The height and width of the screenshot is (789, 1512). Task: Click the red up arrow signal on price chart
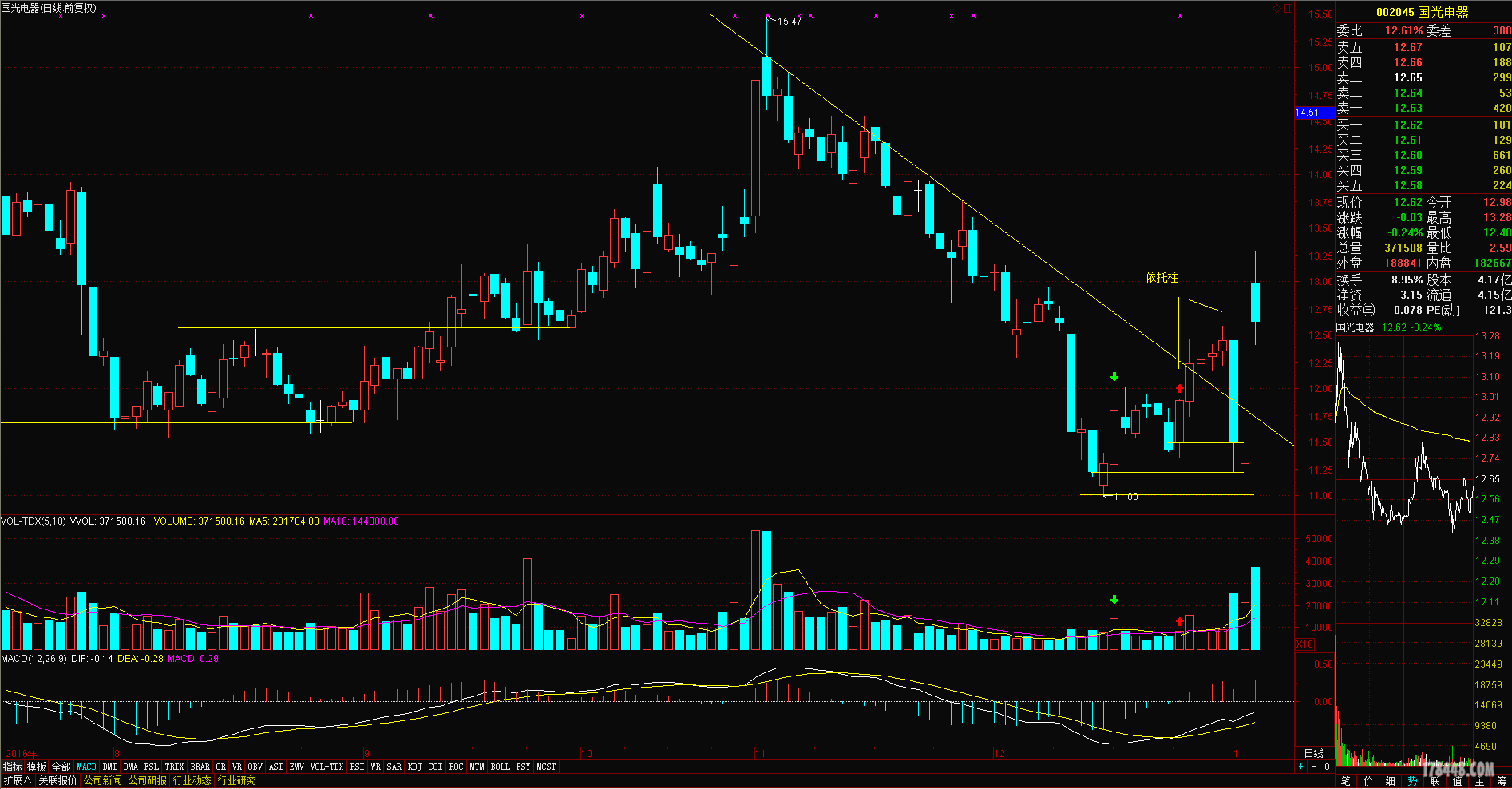[x=1180, y=388]
